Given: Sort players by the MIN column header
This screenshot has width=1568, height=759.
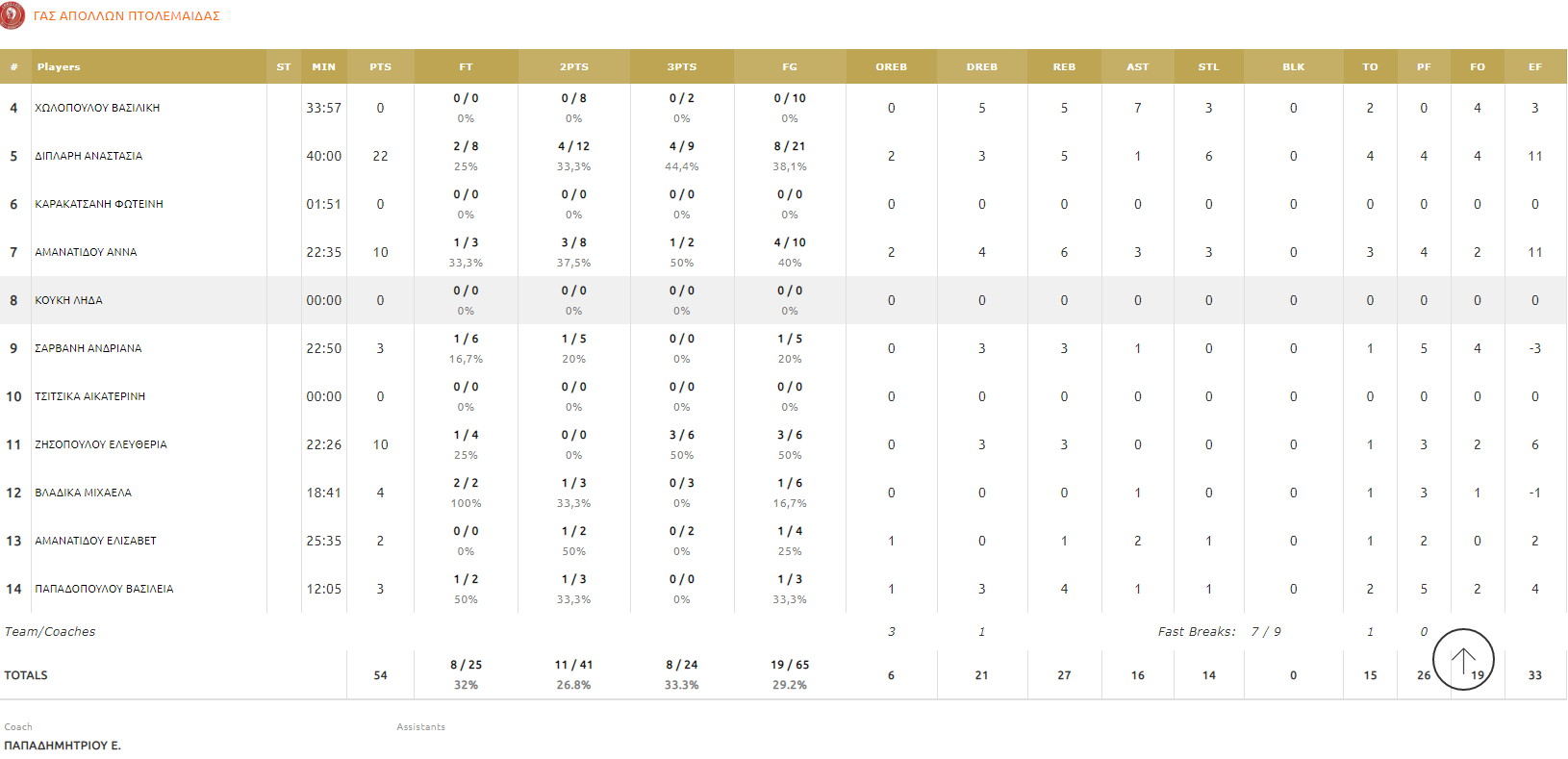Looking at the screenshot, I should [x=324, y=66].
